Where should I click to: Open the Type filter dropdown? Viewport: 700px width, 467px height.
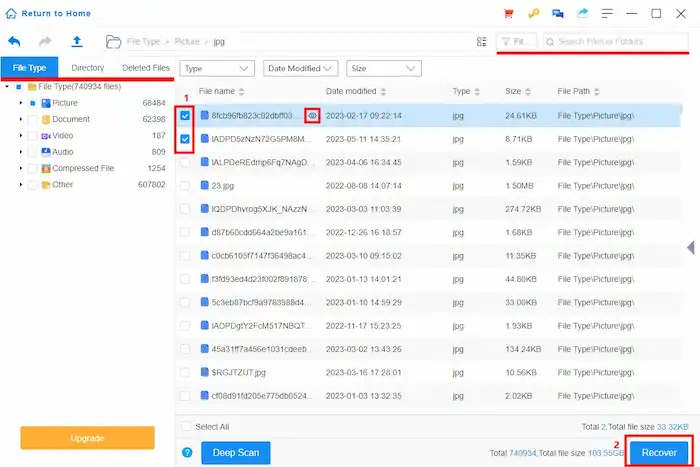(x=217, y=68)
